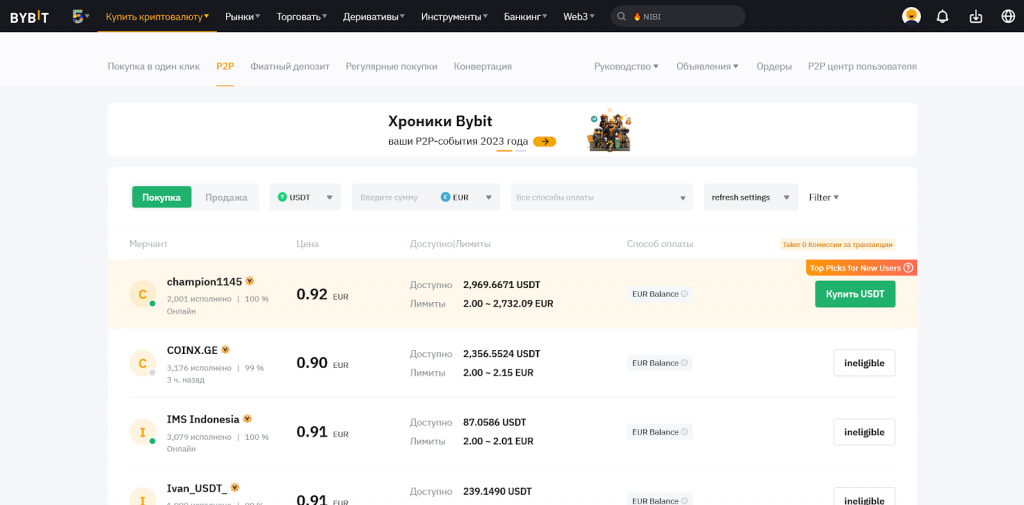Click EUR Balance info icon for COINX.GE
The image size is (1024, 505).
(684, 363)
